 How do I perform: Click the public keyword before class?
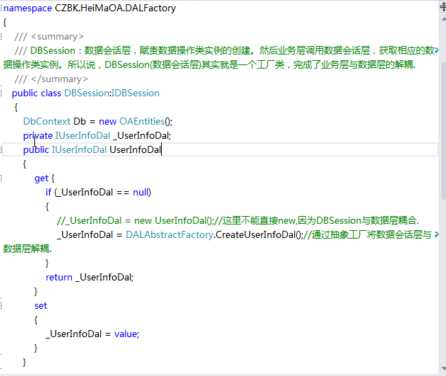coord(25,93)
